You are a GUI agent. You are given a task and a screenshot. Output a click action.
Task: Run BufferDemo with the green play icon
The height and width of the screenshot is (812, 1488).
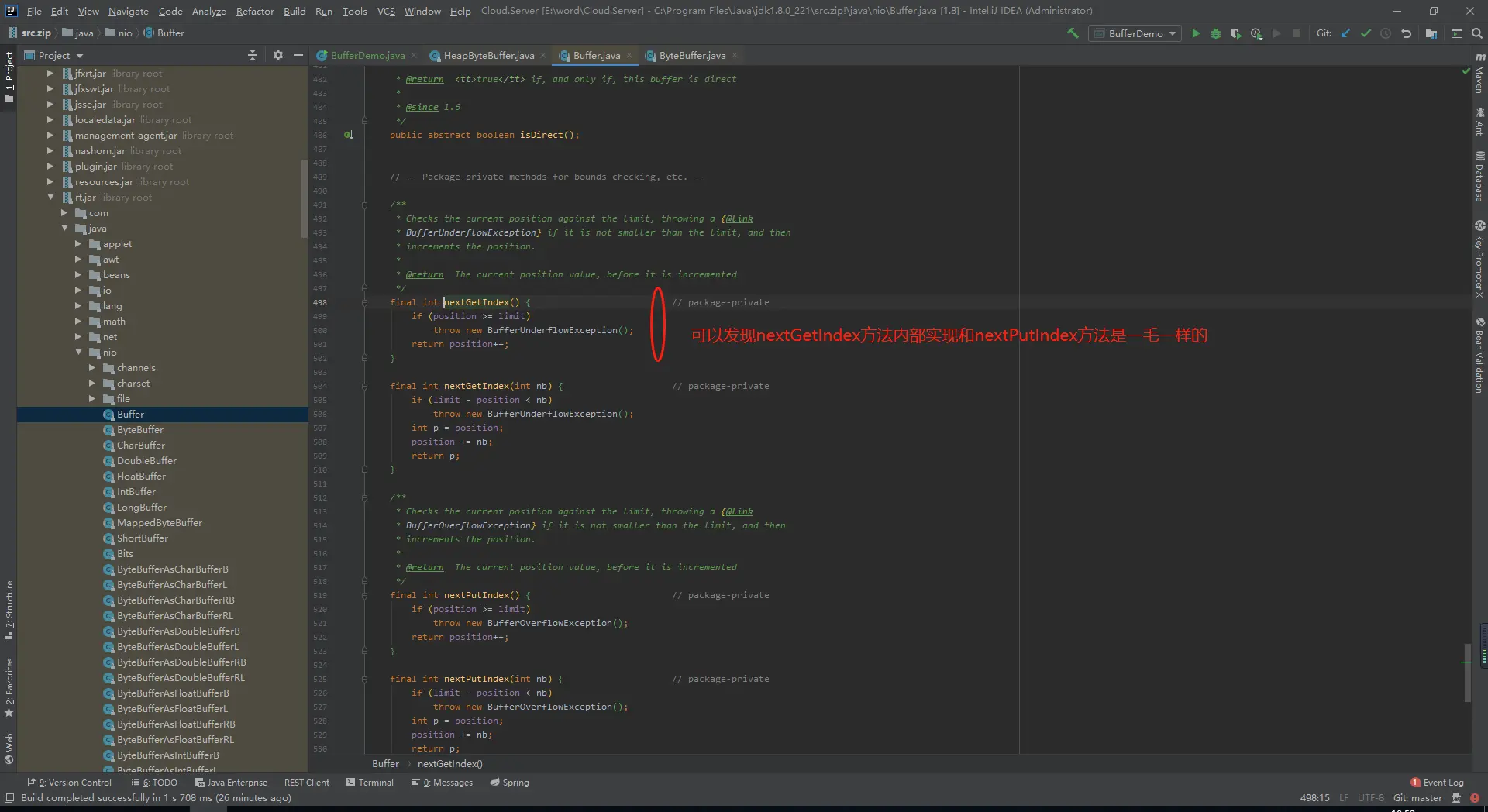(x=1196, y=33)
